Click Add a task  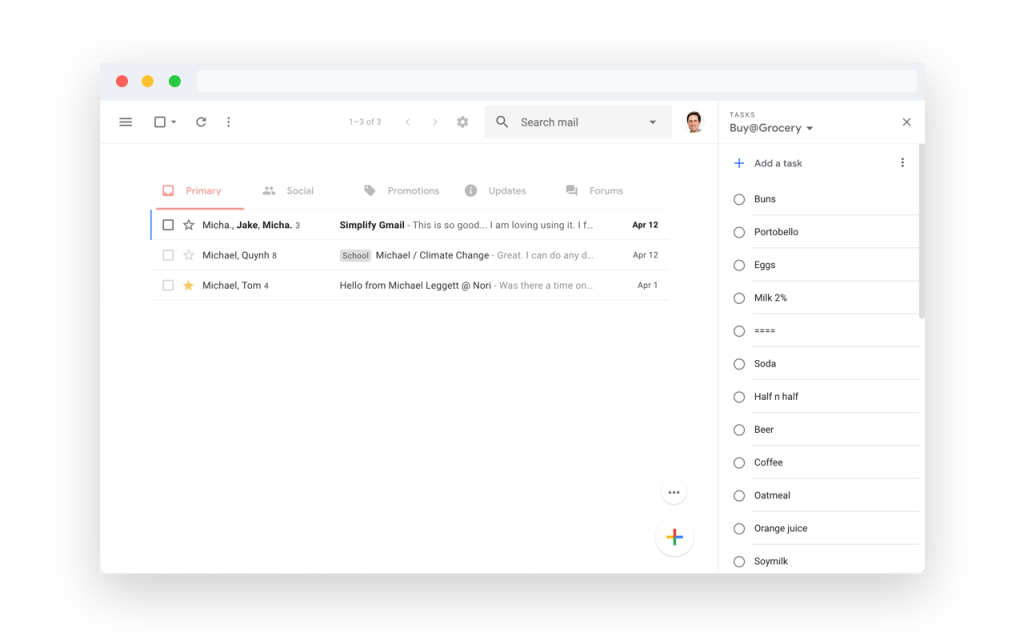(x=777, y=163)
